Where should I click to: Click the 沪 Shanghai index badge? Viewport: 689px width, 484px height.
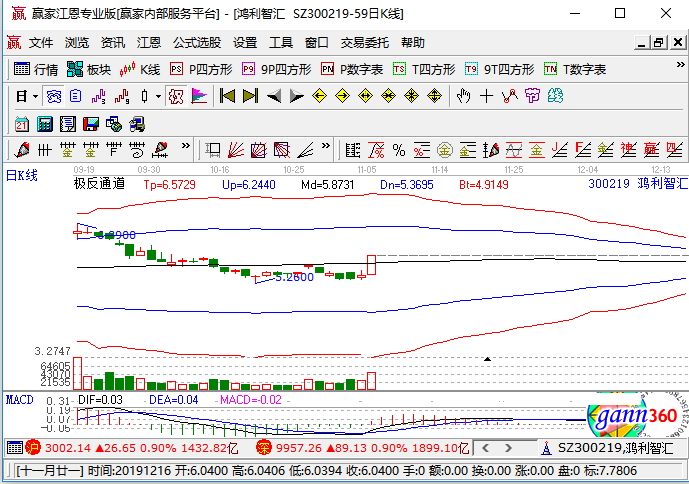pyautogui.click(x=33, y=448)
